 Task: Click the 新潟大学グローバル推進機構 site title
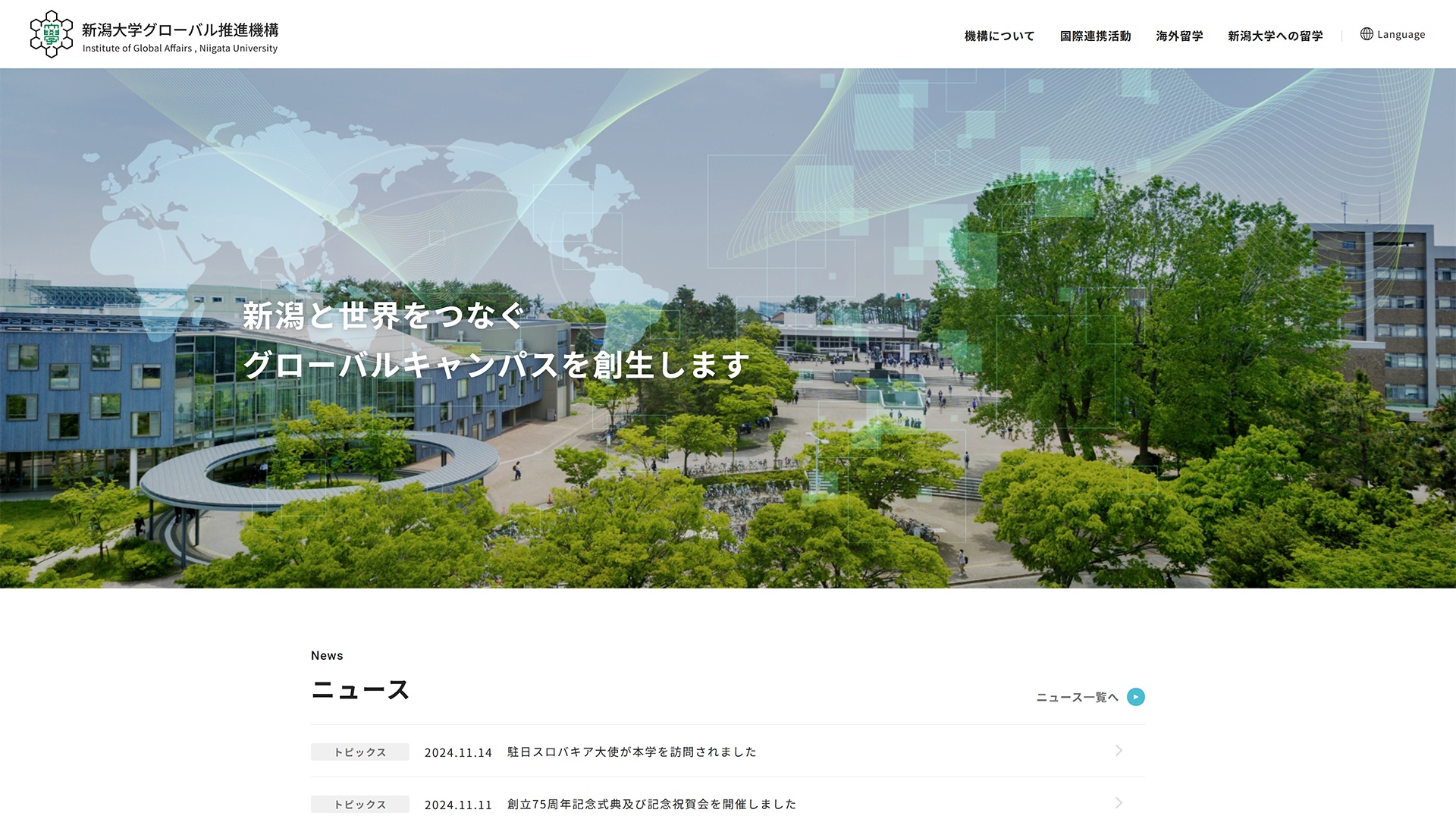[x=180, y=30]
